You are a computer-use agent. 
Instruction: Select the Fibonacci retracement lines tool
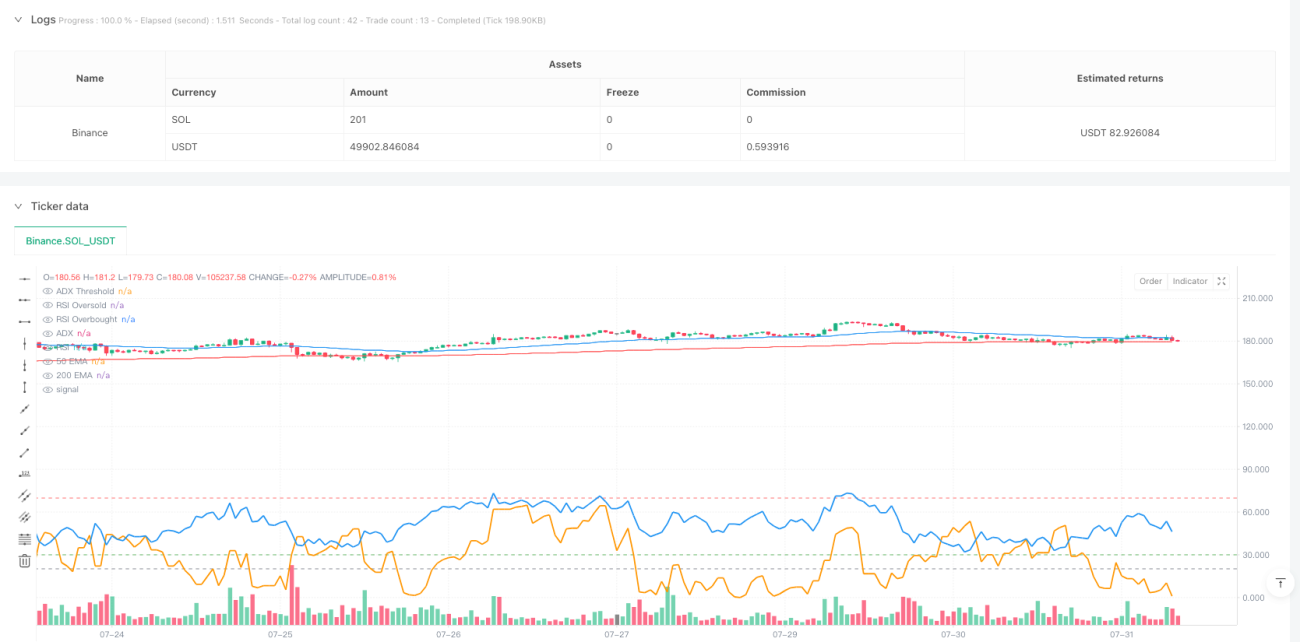pyautogui.click(x=25, y=540)
